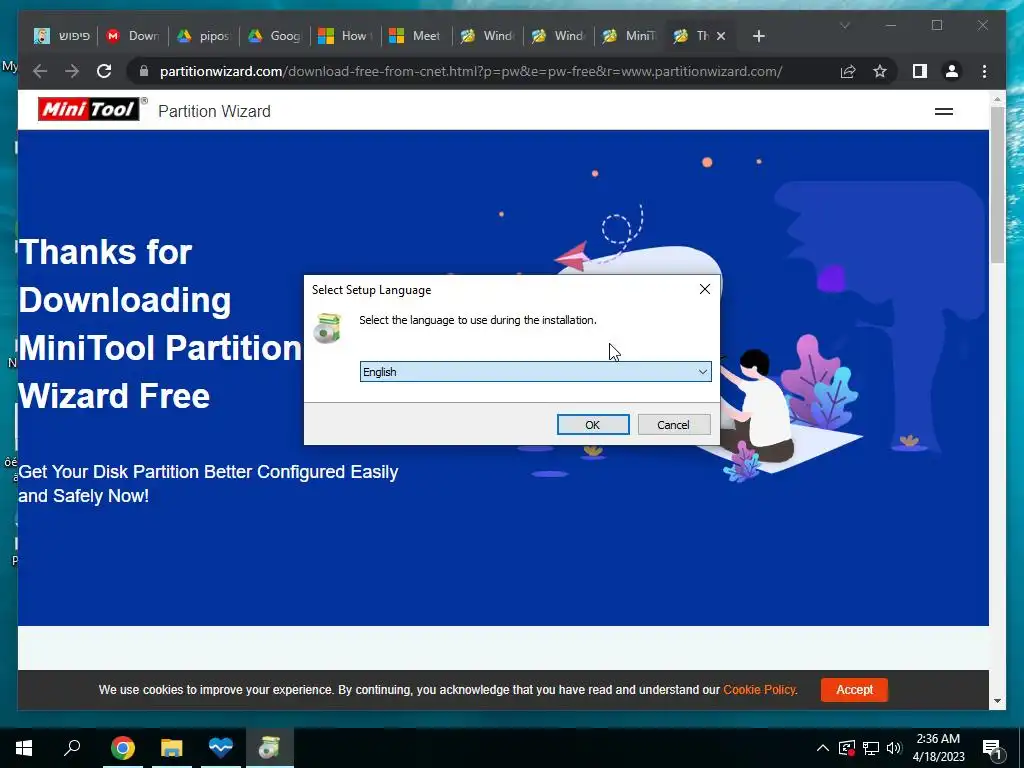Open the tab search chevron
The width and height of the screenshot is (1024, 768).
(x=844, y=25)
